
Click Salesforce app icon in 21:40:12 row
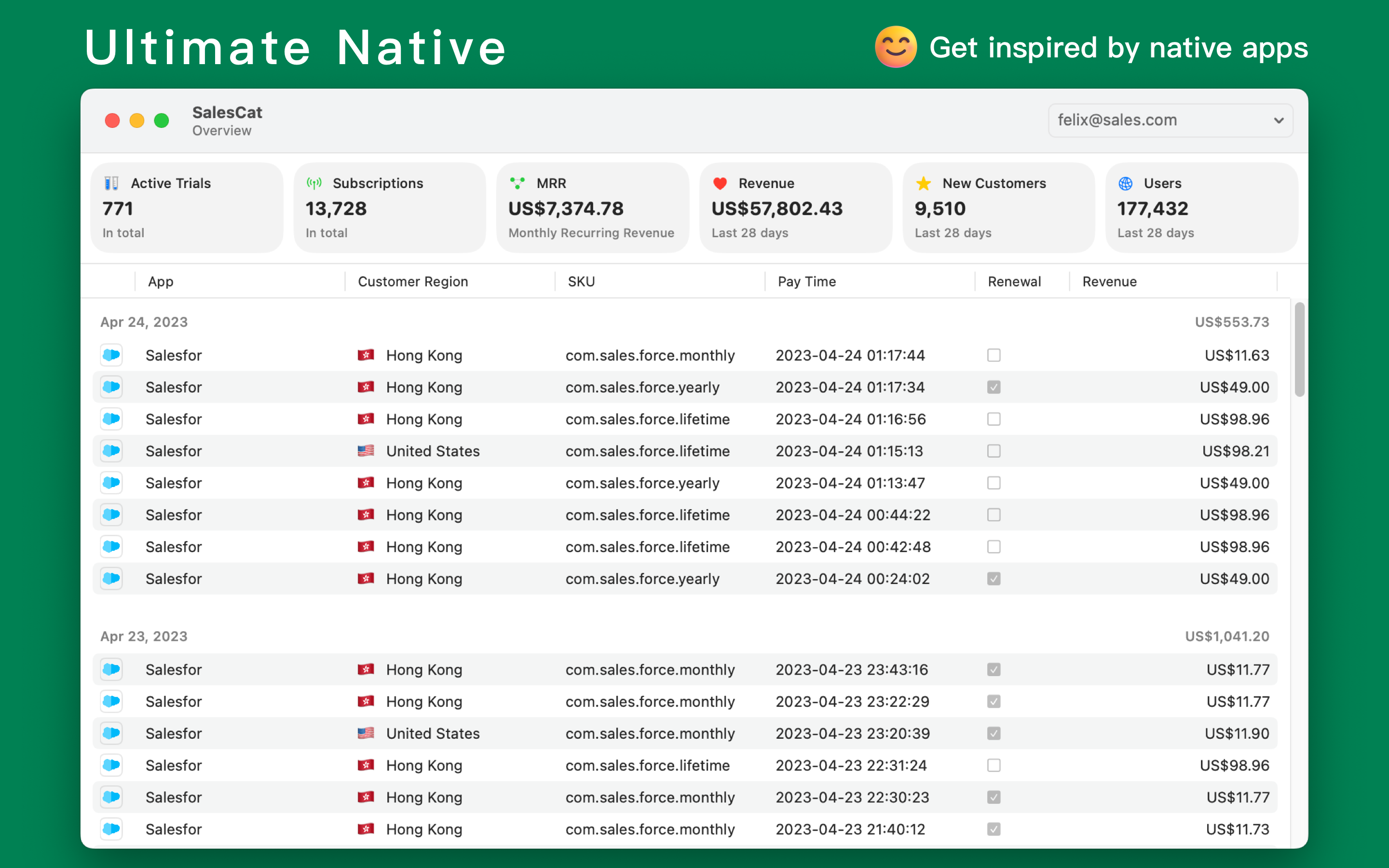pyautogui.click(x=111, y=829)
